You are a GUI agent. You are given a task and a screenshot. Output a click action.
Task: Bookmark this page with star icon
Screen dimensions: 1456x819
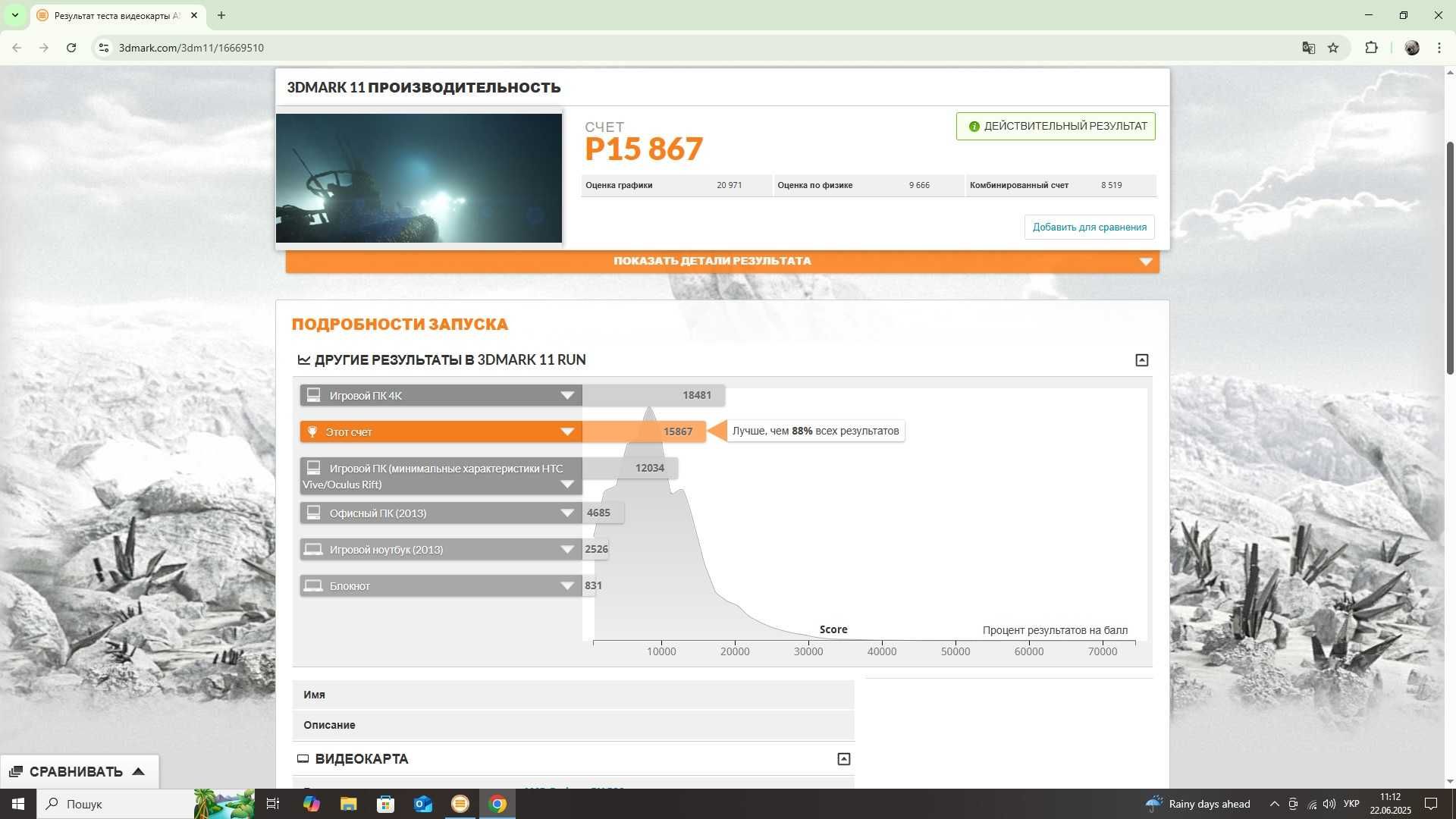tap(1333, 48)
